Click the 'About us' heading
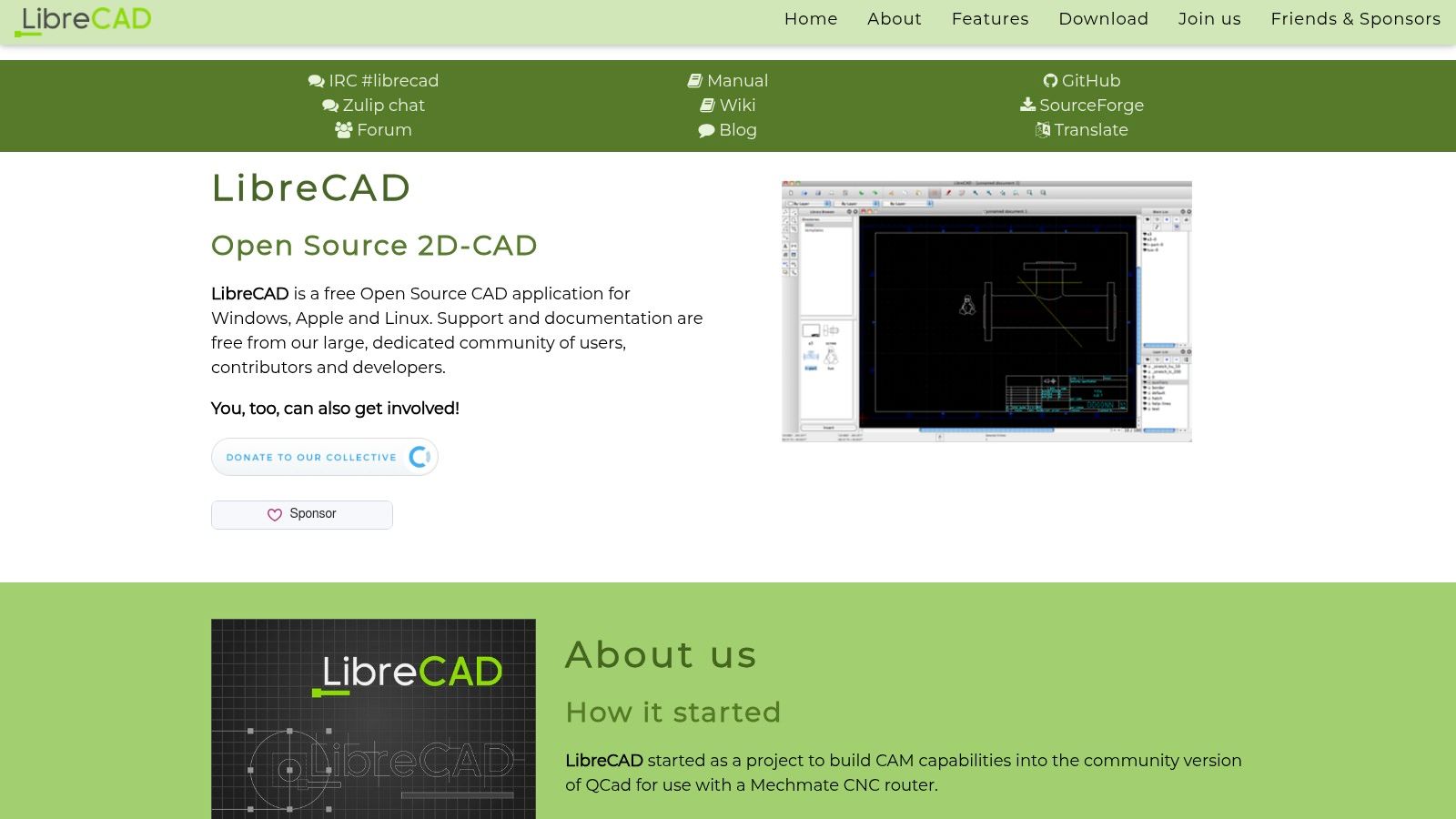1456x819 pixels. coord(662,655)
